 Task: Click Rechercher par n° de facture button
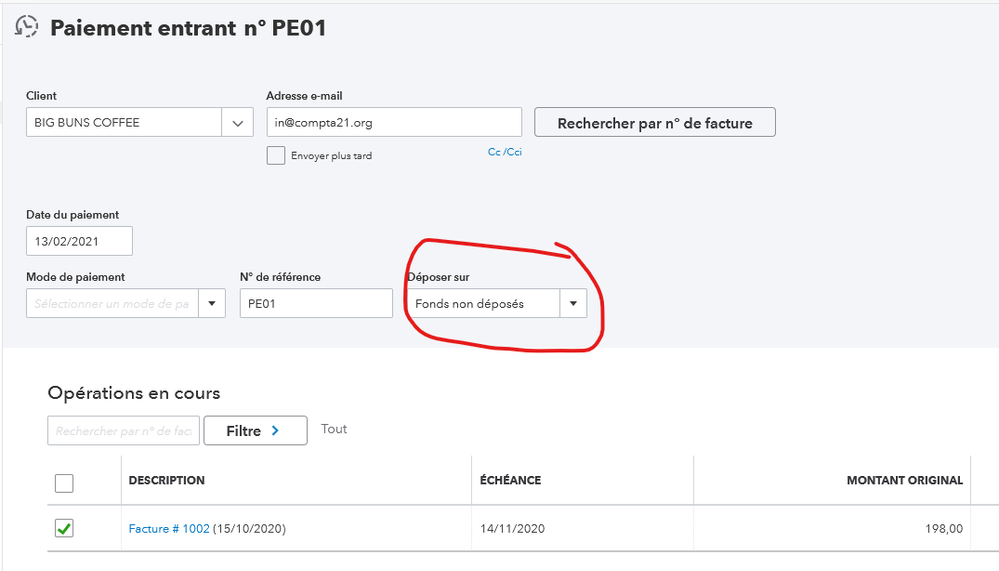tap(655, 122)
